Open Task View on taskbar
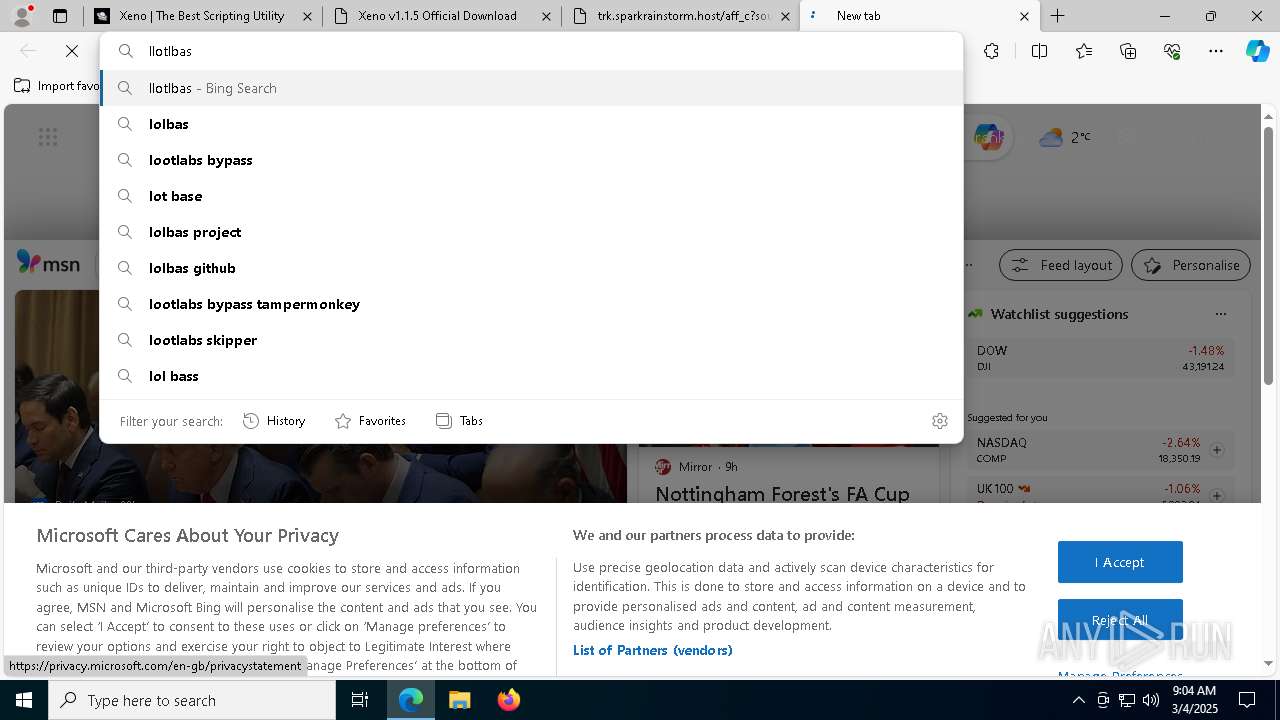The width and height of the screenshot is (1280, 720). click(x=360, y=700)
